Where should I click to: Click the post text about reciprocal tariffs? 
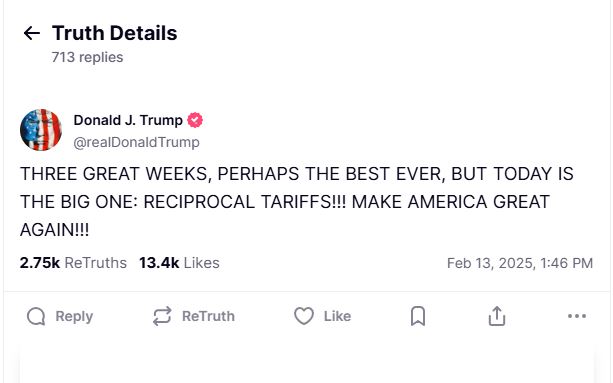(x=297, y=202)
